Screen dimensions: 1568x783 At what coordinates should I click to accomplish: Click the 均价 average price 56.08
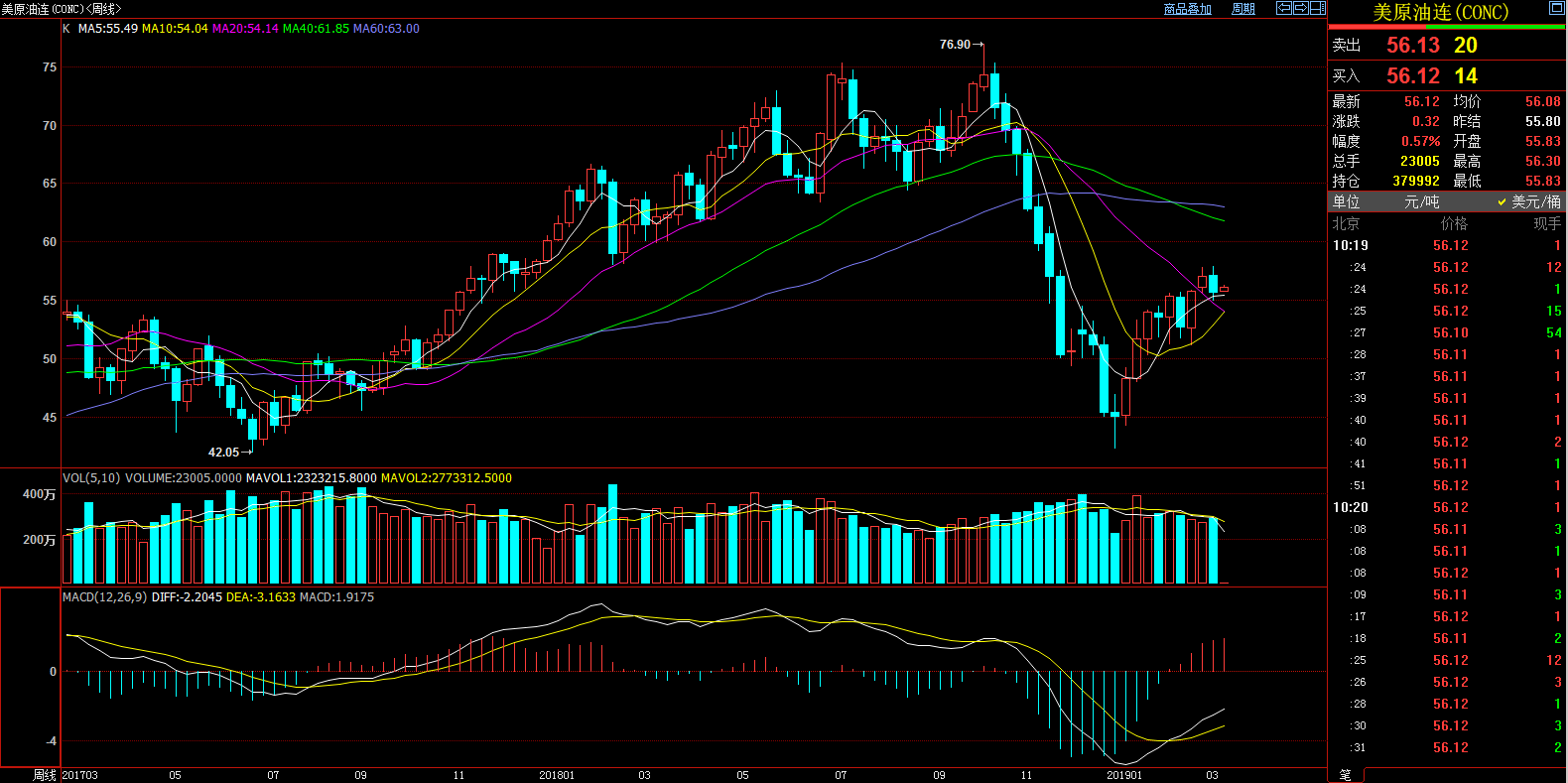[x=1542, y=102]
